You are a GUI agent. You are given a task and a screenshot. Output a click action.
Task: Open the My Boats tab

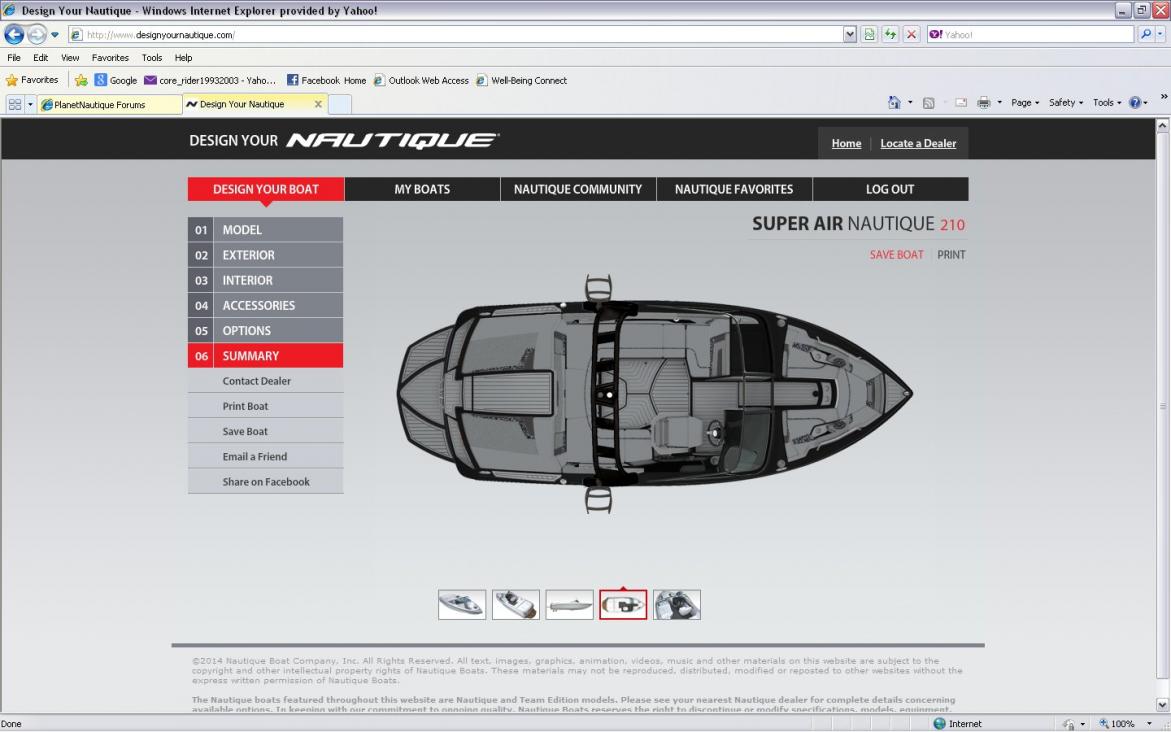tap(422, 189)
